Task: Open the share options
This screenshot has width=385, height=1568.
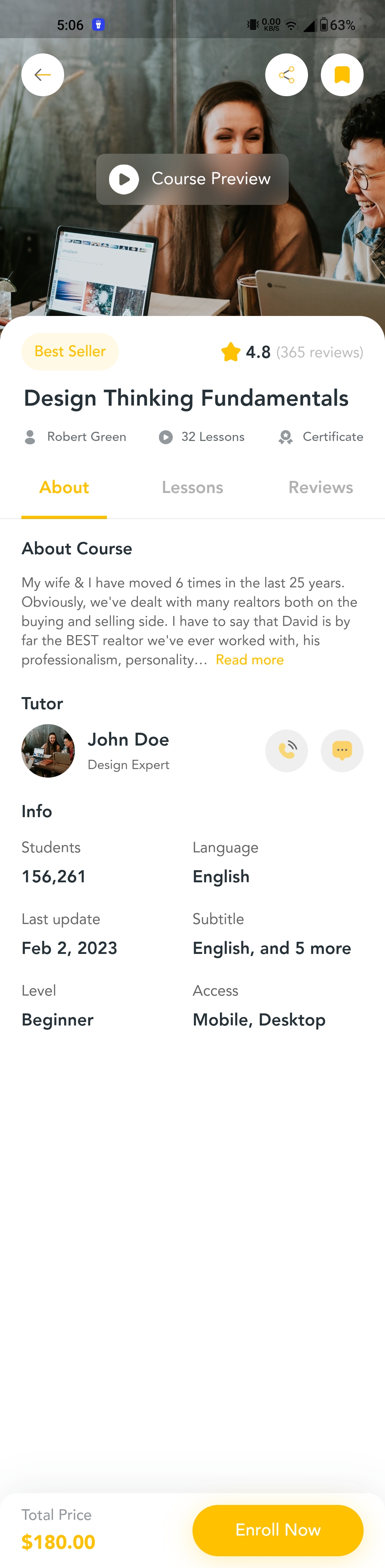Action: [x=286, y=74]
